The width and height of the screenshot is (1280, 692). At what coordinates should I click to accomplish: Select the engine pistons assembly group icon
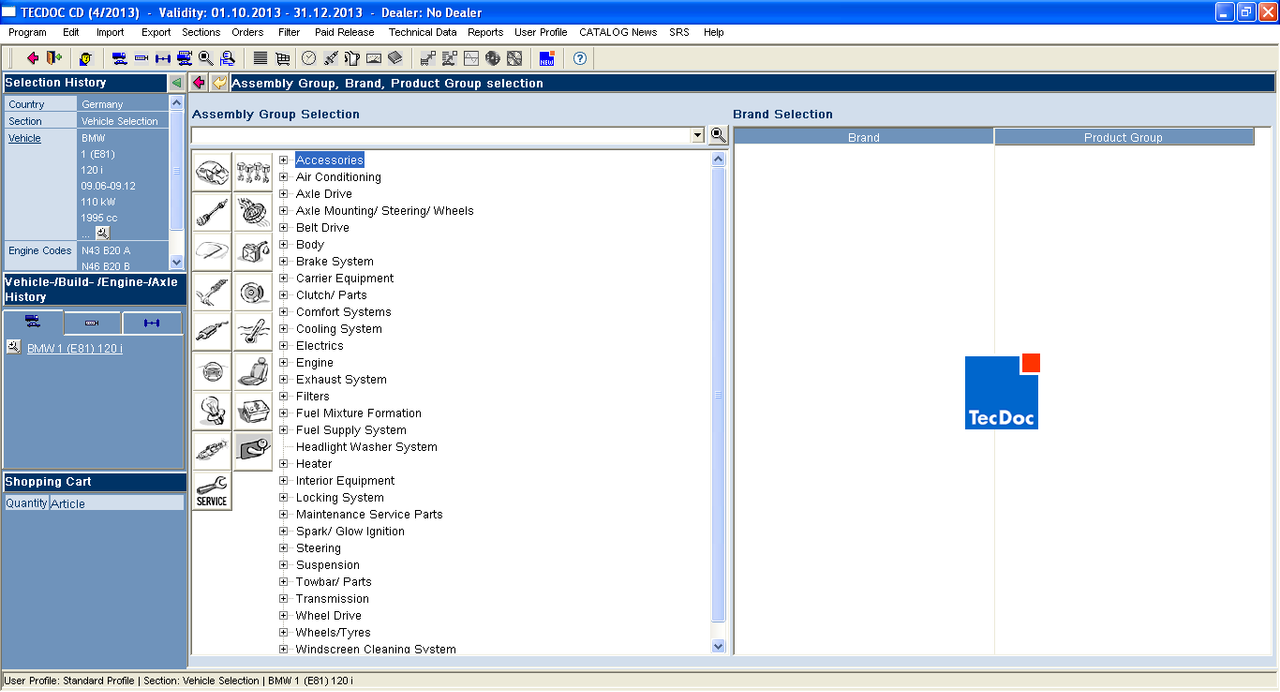click(x=253, y=171)
